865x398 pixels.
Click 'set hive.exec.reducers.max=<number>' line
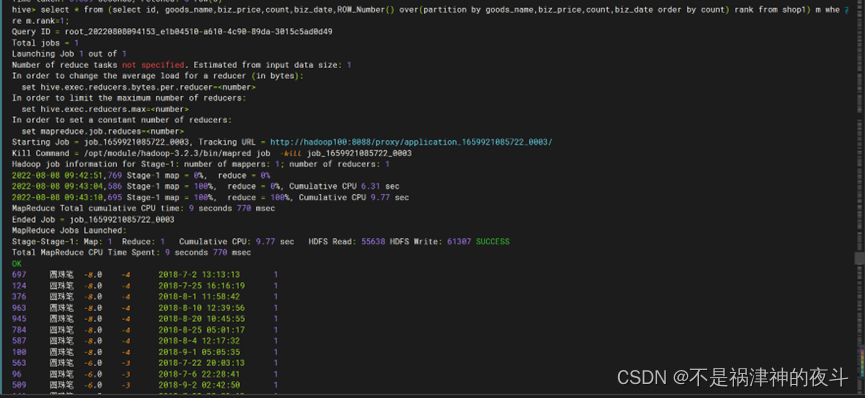[105, 109]
